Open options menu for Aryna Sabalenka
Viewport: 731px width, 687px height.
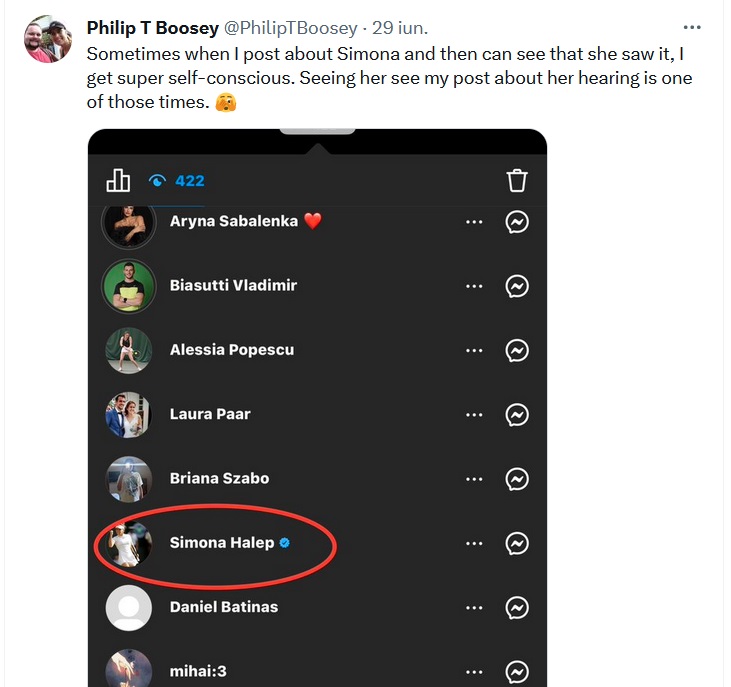[x=474, y=222]
